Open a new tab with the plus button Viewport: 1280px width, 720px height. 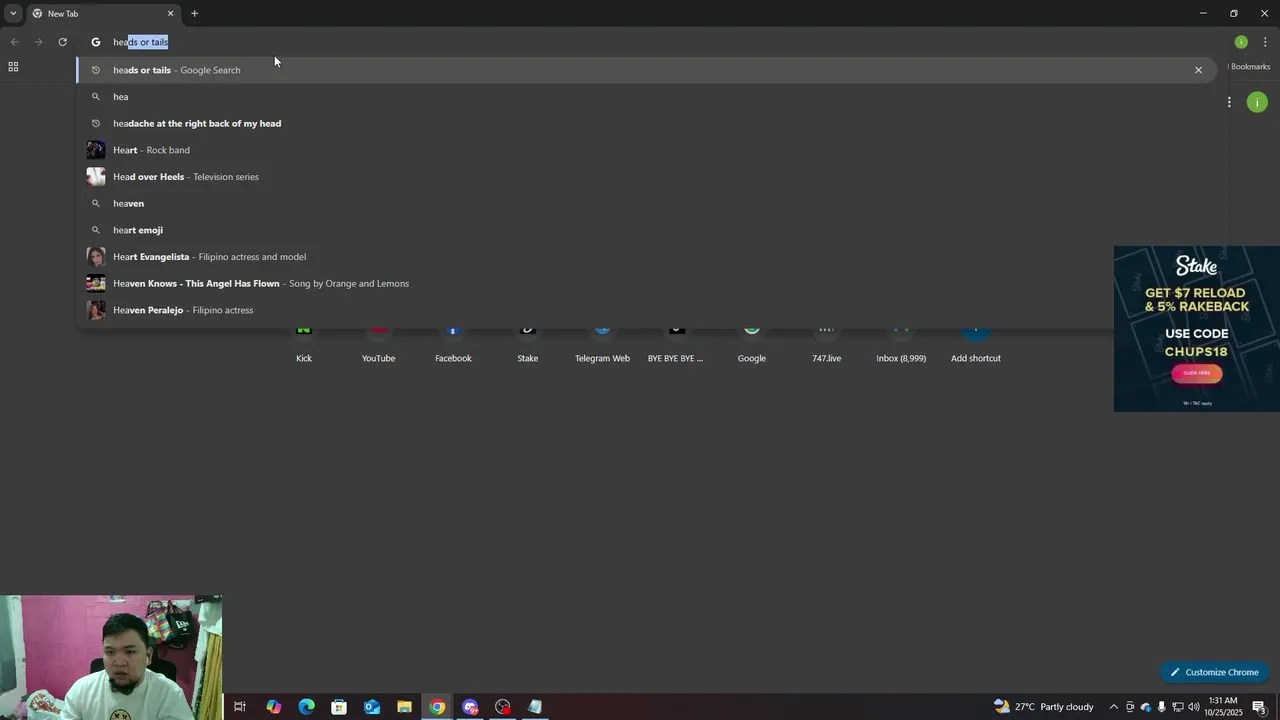(194, 13)
